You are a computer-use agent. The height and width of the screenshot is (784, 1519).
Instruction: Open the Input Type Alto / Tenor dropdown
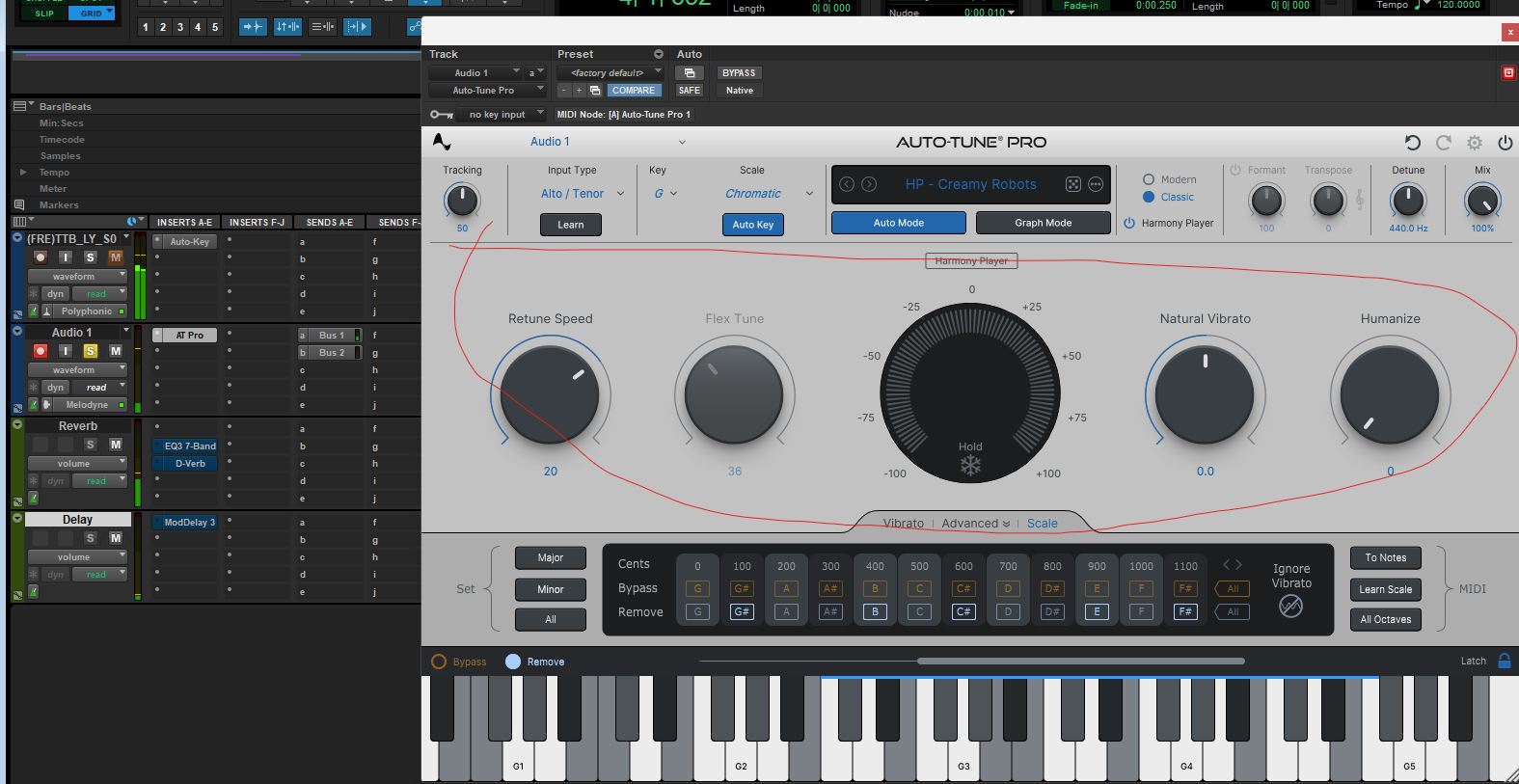[x=583, y=194]
